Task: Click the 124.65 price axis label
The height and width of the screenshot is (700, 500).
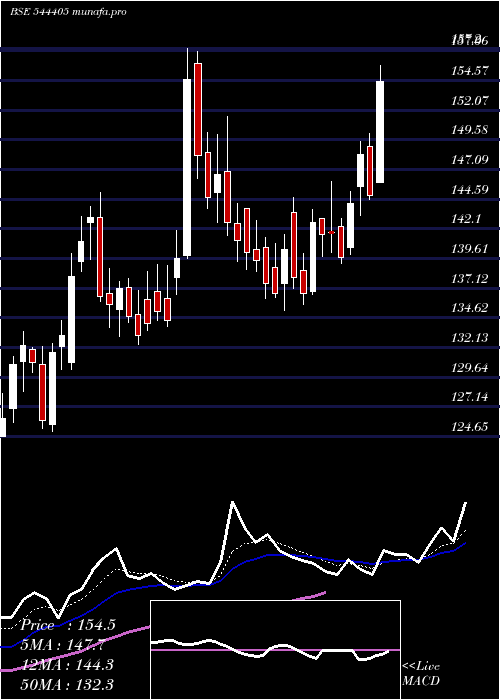Action: [x=470, y=427]
